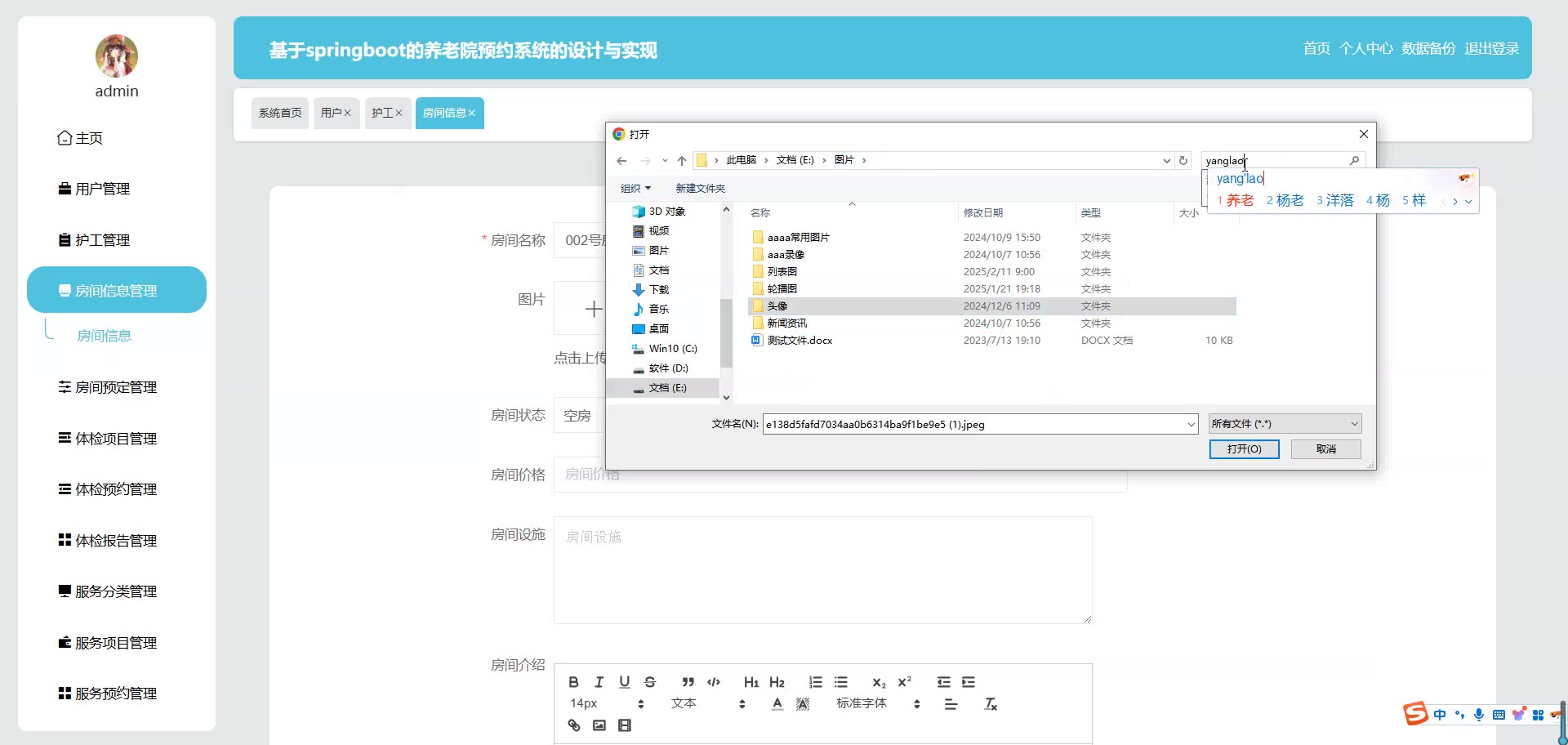
Task: Click the refresh icon in file dialog
Action: [x=1183, y=160]
